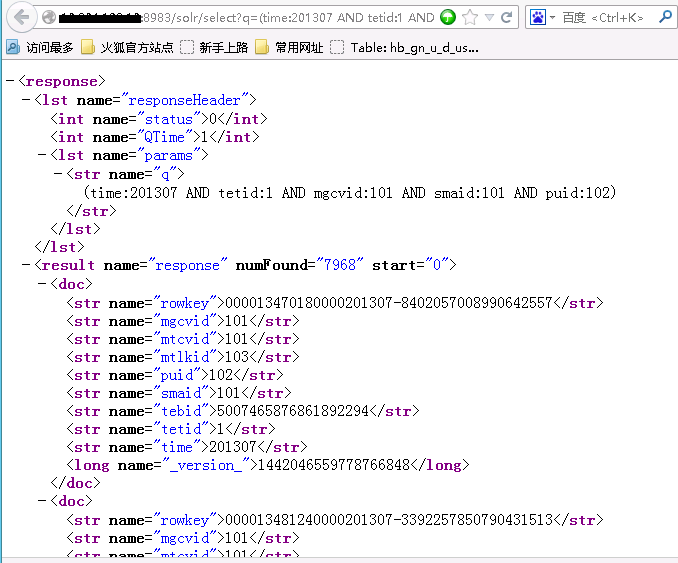This screenshot has width=678, height=563.
Task: Collapse the result response node
Action: [26, 265]
